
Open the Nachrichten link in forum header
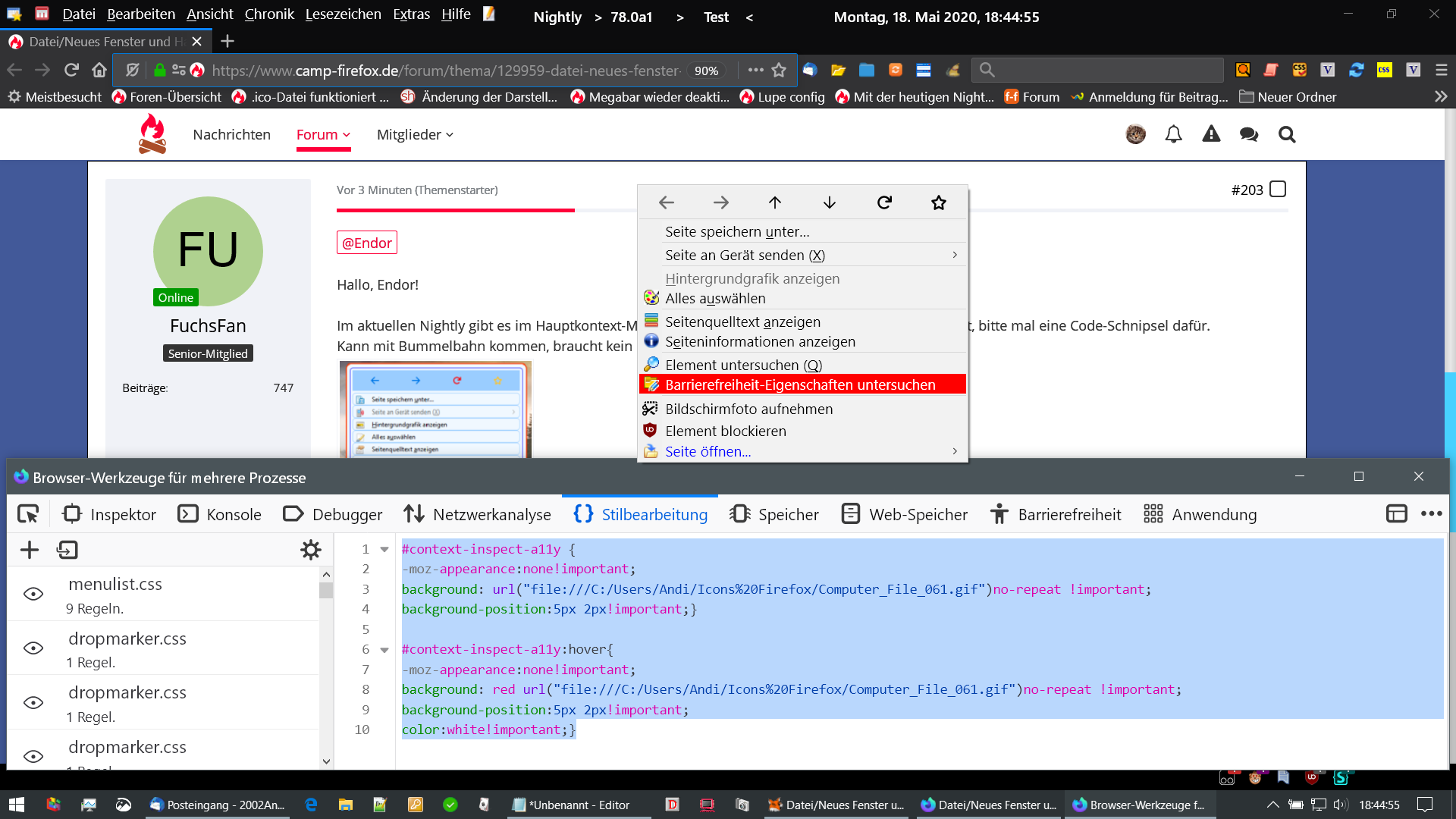coord(231,134)
